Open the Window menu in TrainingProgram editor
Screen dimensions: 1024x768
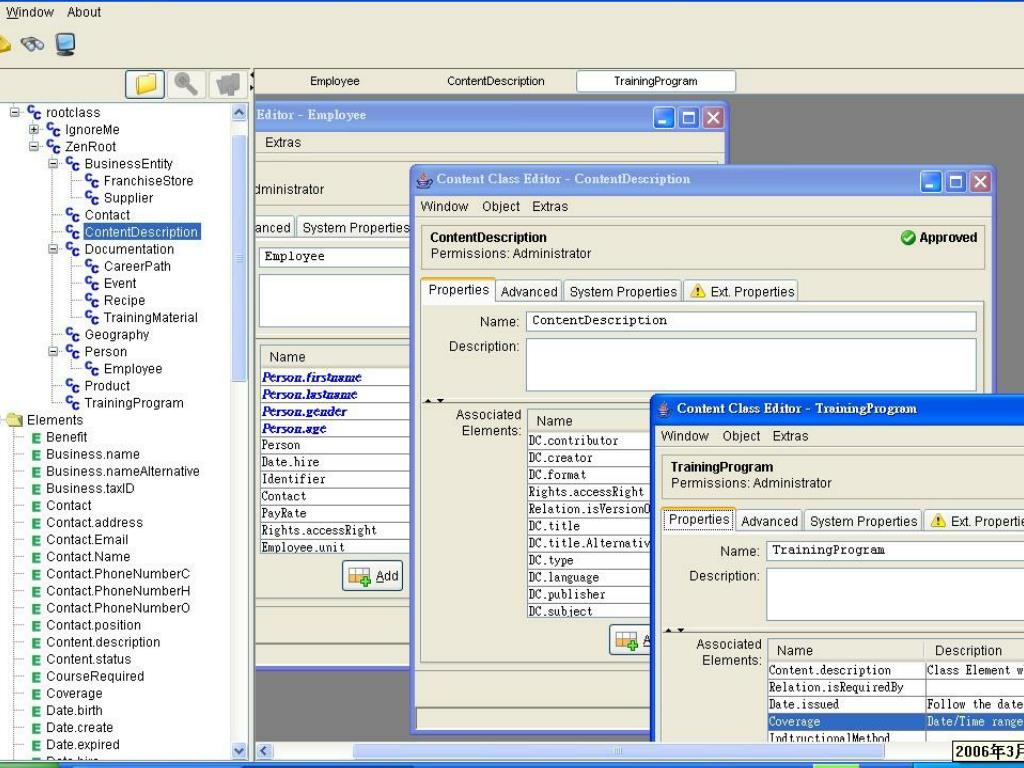[x=684, y=436]
